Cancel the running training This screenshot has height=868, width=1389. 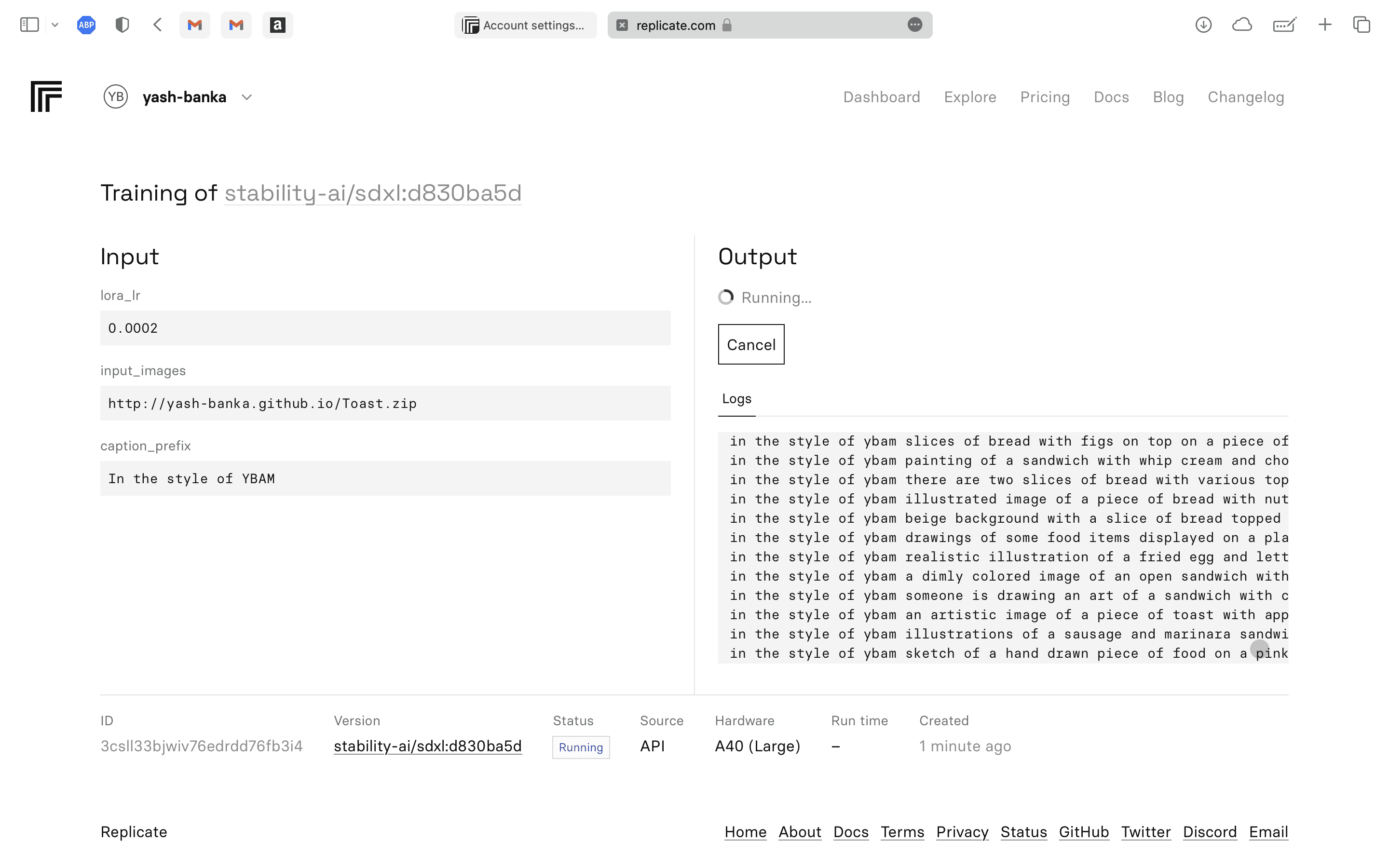point(751,344)
